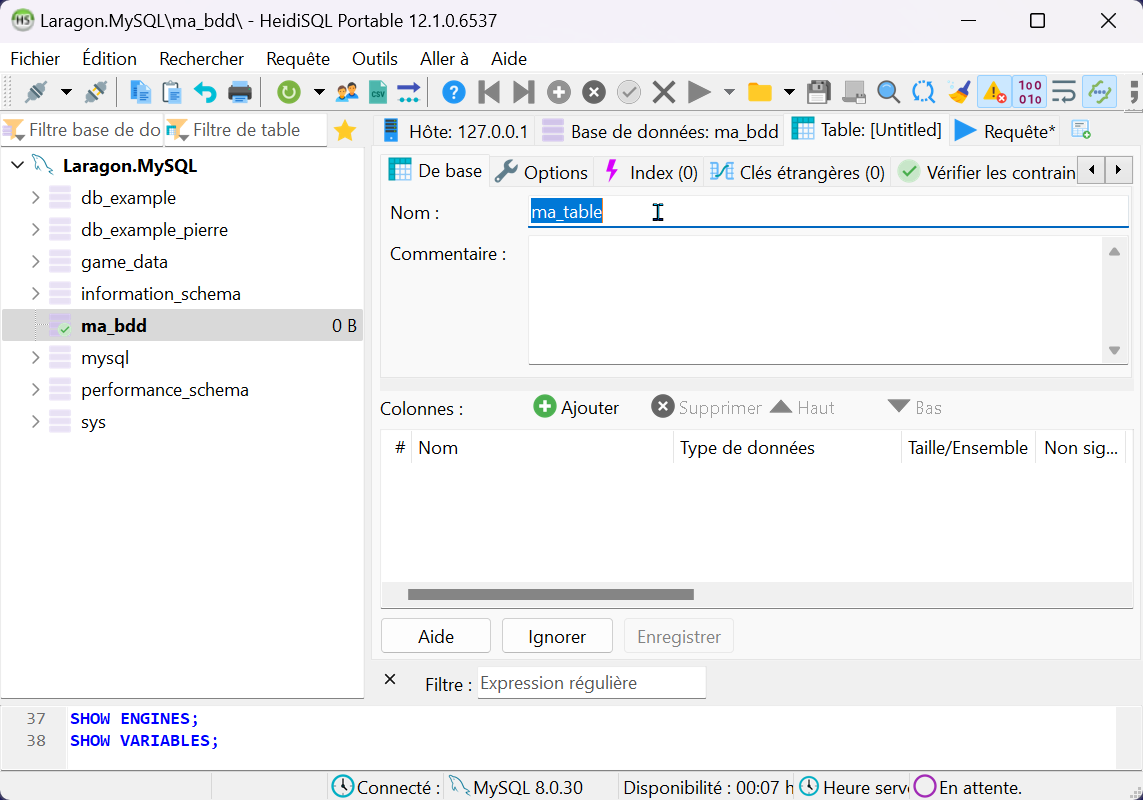Open the Outils menu
This screenshot has height=800, width=1143.
pos(374,59)
